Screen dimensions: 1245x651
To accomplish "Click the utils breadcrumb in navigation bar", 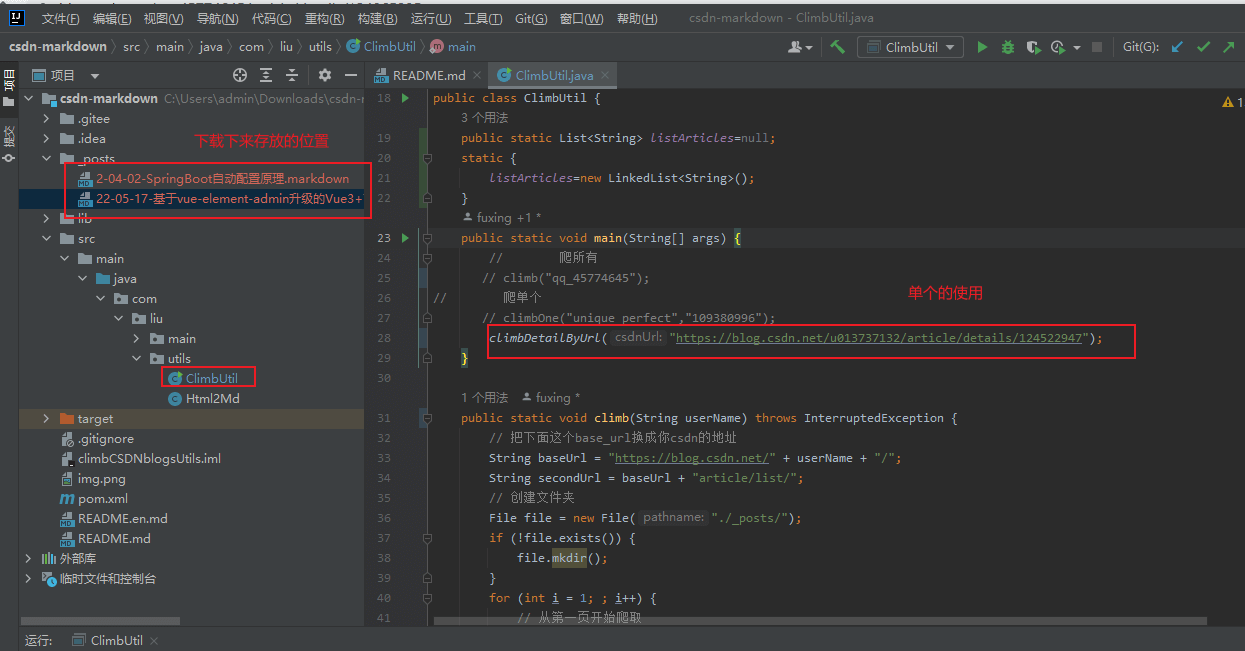I will [x=320, y=46].
